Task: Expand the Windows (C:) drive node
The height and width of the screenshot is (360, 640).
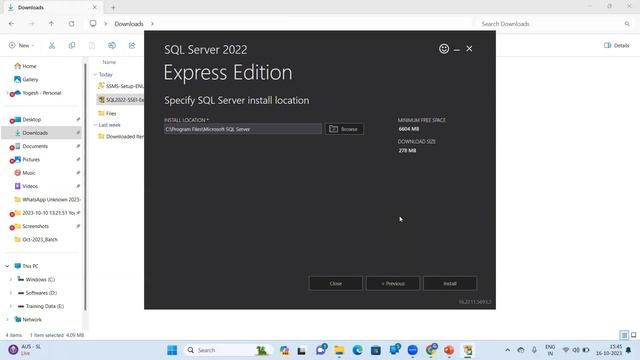Action: pyautogui.click(x=11, y=279)
